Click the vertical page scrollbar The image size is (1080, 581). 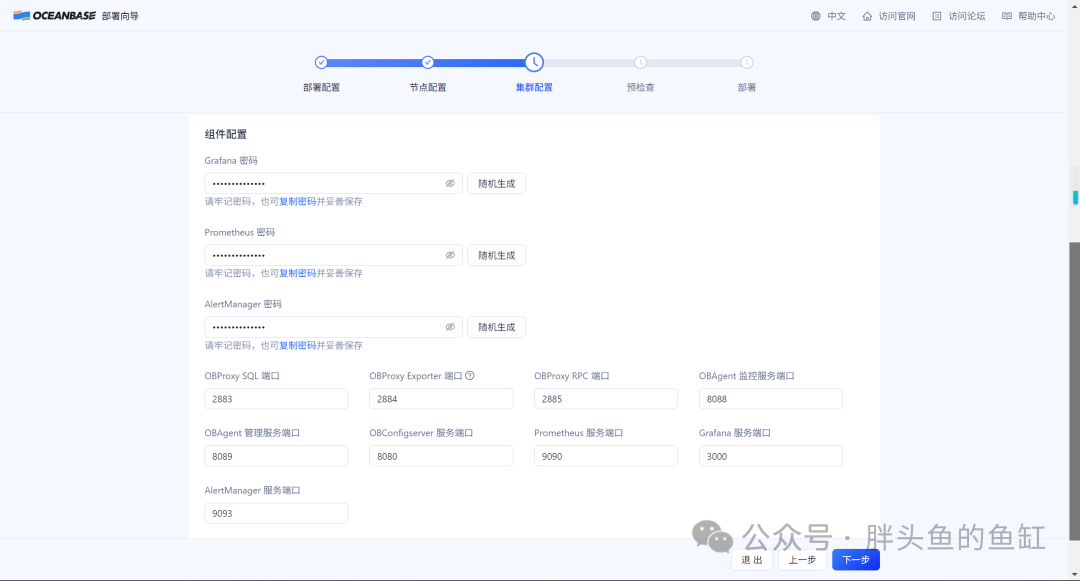pyautogui.click(x=1074, y=391)
